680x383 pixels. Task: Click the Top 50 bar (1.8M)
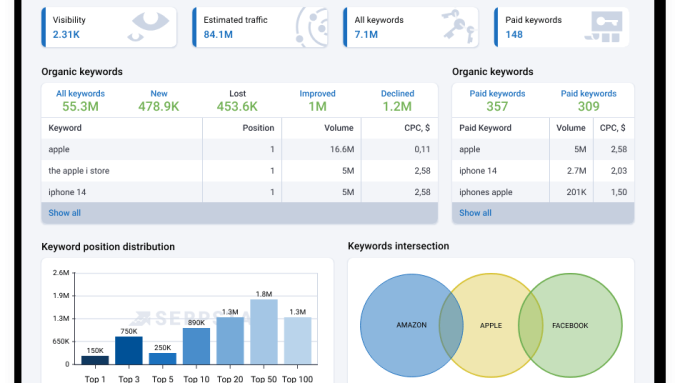tap(264, 332)
